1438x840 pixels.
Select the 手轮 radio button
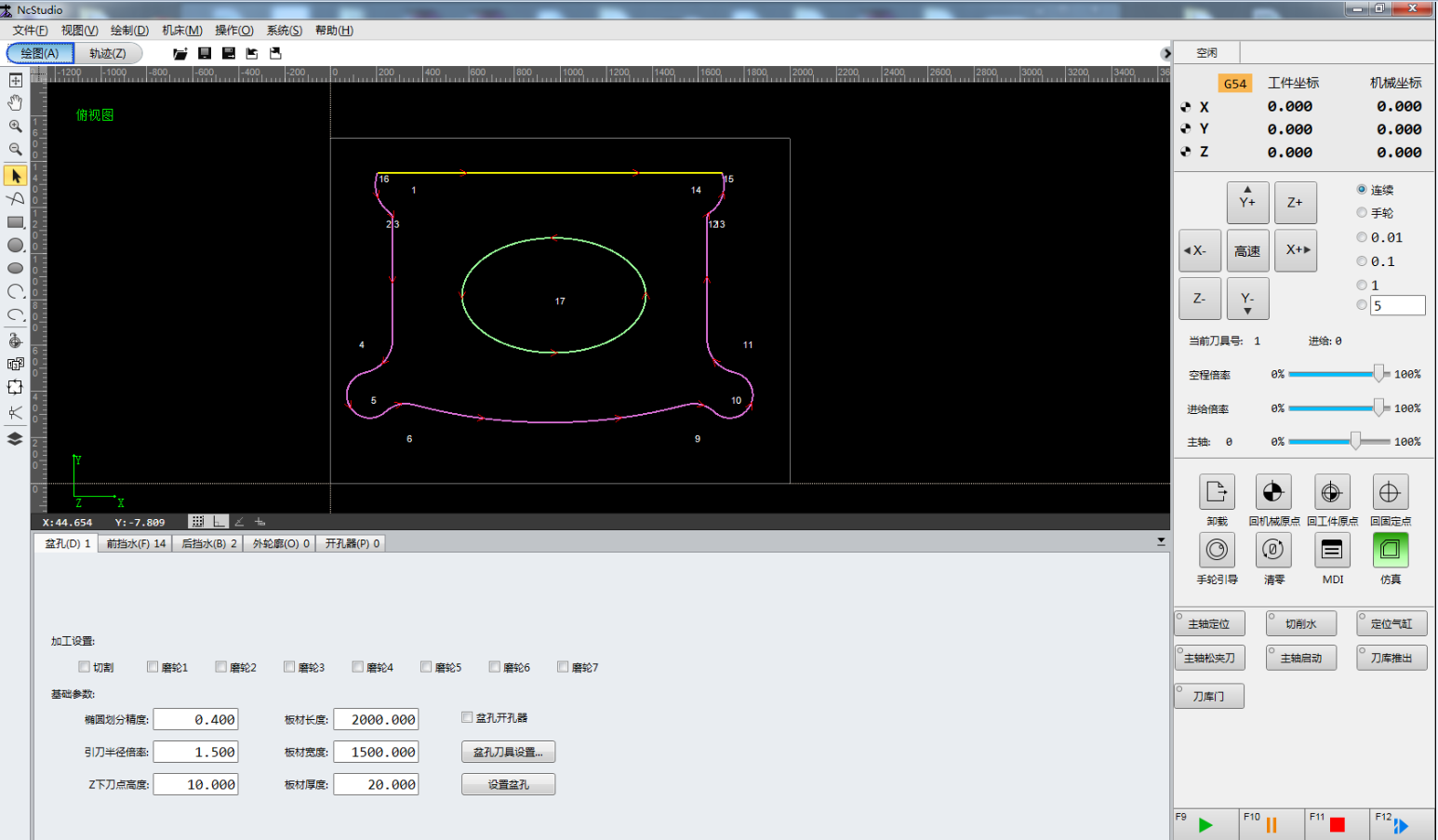point(1362,213)
